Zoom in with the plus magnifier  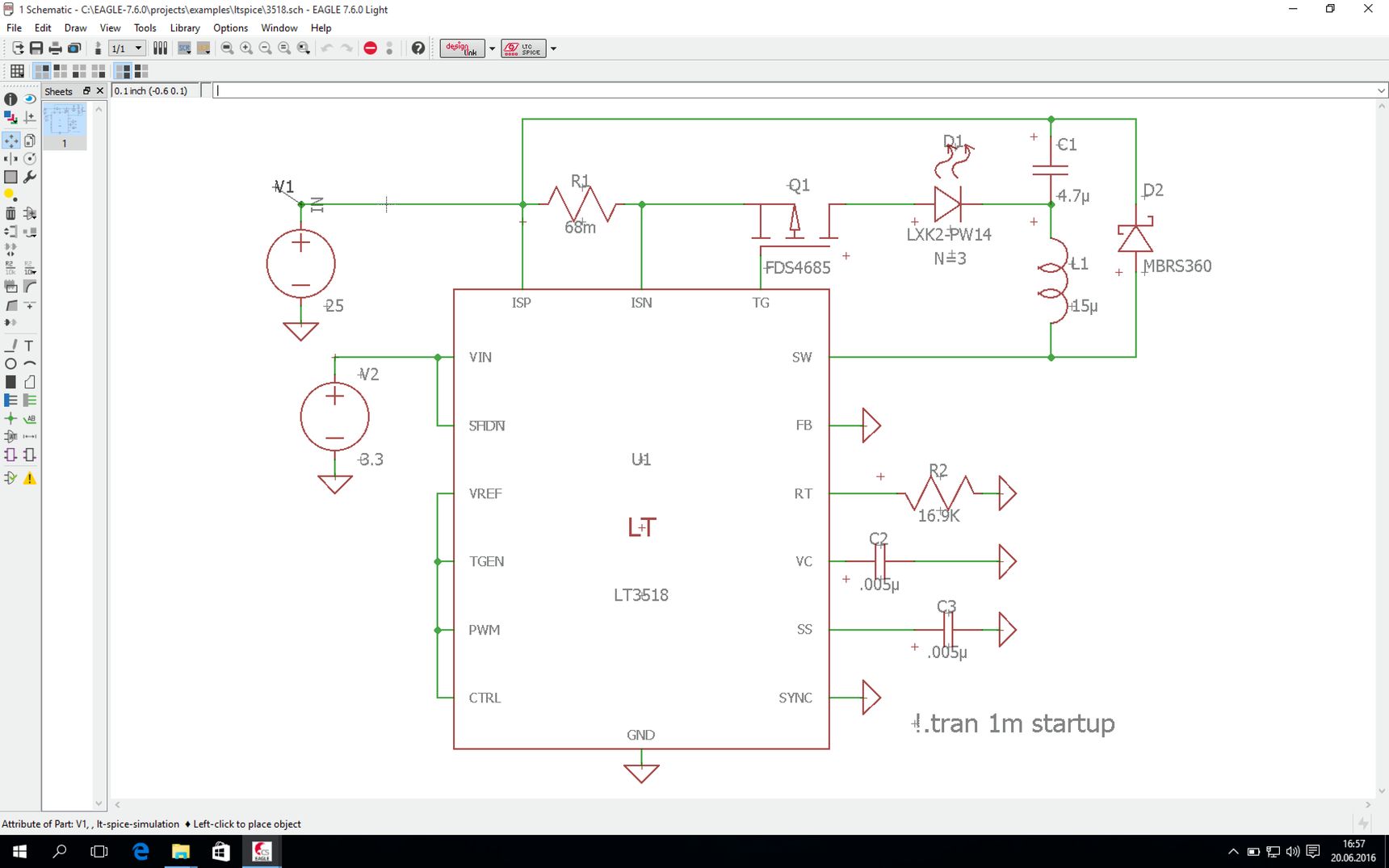[x=246, y=48]
